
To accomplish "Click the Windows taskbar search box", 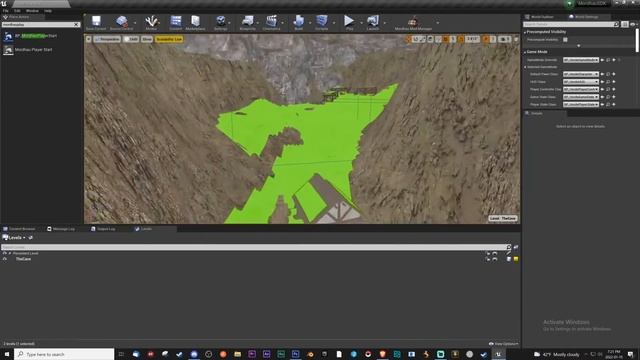I will click(64, 354).
